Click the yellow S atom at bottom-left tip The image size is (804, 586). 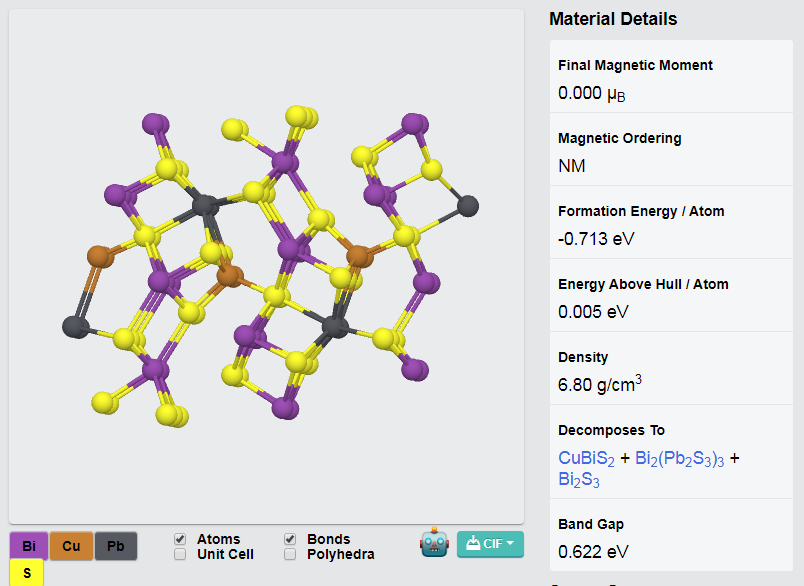click(104, 403)
